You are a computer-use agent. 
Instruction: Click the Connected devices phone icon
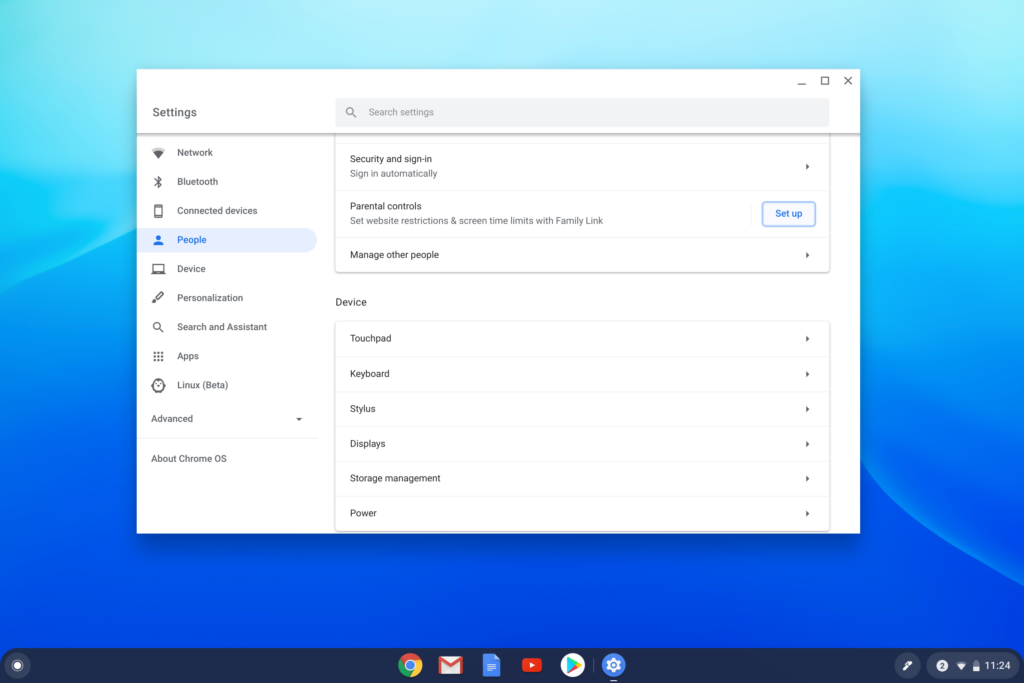click(x=158, y=211)
